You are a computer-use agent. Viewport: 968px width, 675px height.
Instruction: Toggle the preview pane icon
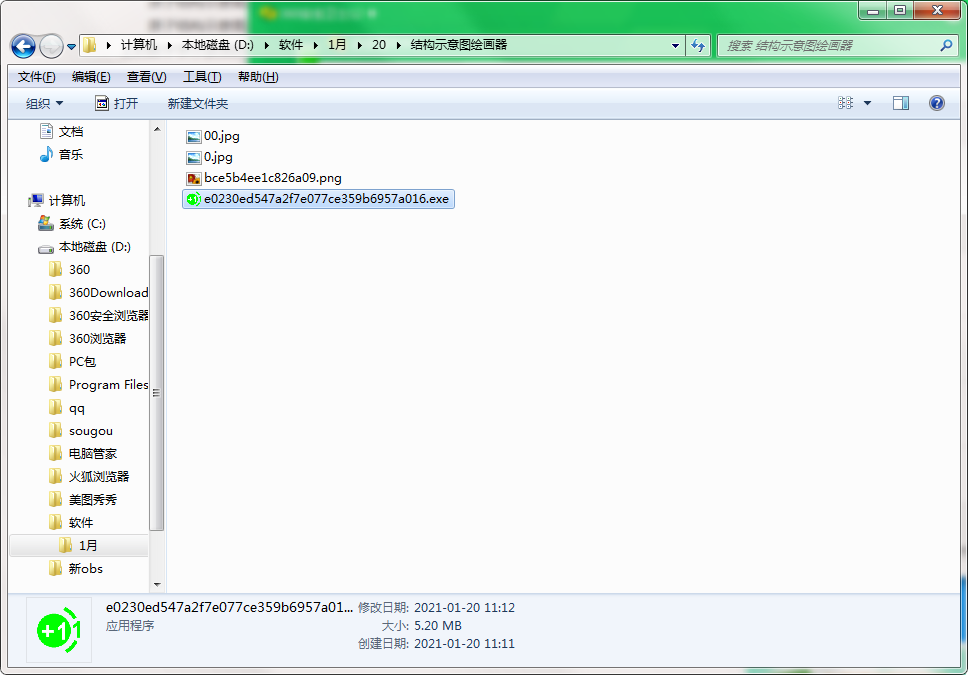point(901,103)
